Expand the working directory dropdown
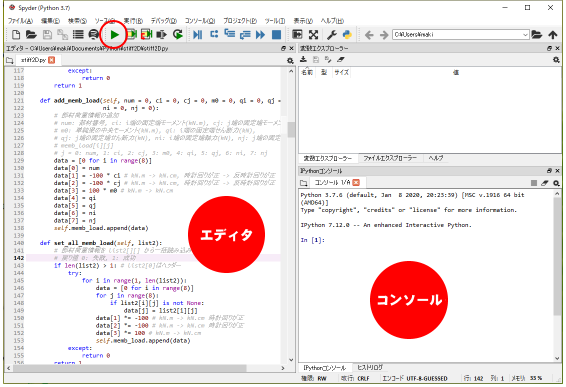The image size is (566, 387). [x=526, y=35]
